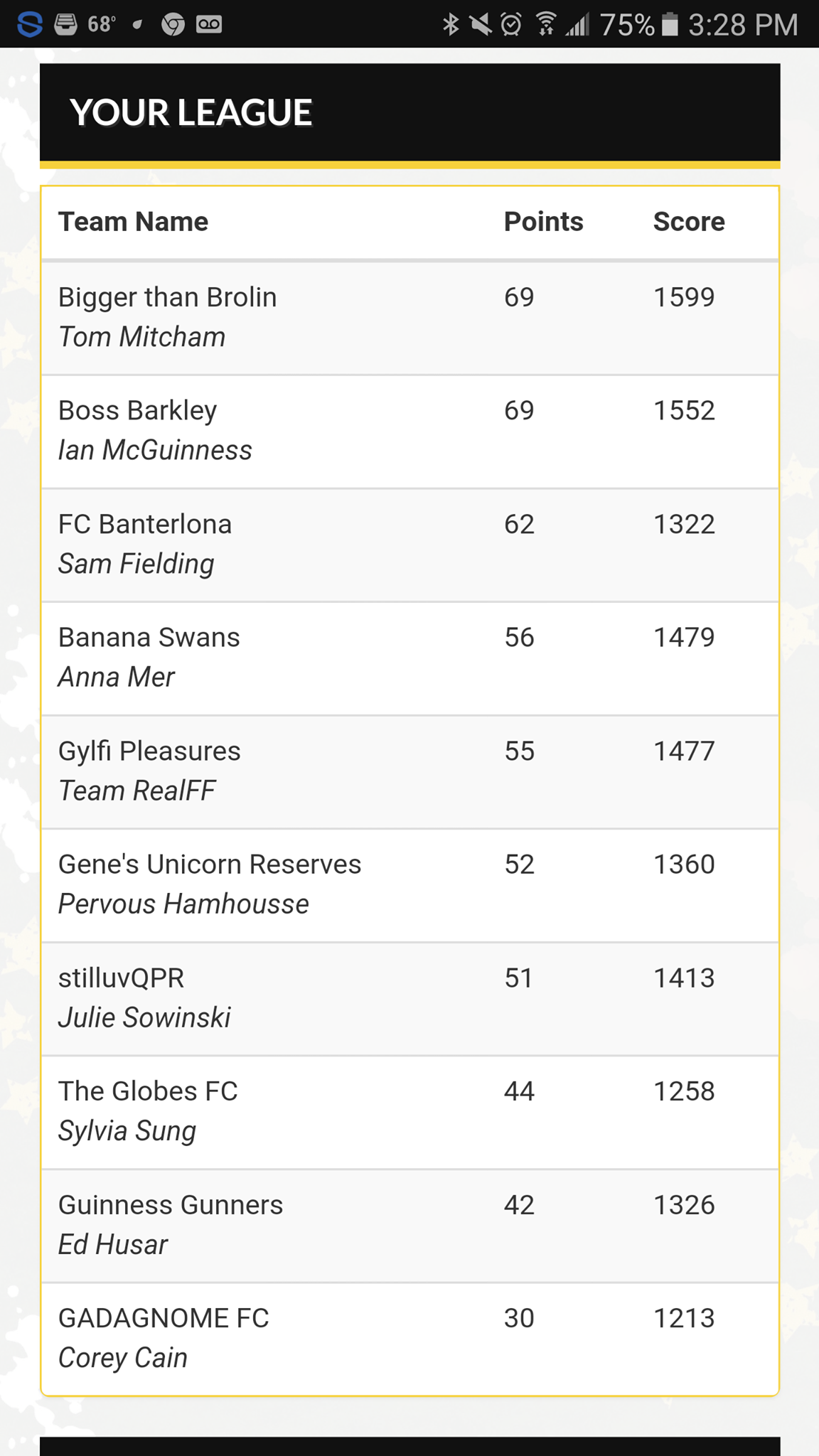Tap the Bluetooth status icon
Image resolution: width=819 pixels, height=1456 pixels.
pyautogui.click(x=451, y=24)
